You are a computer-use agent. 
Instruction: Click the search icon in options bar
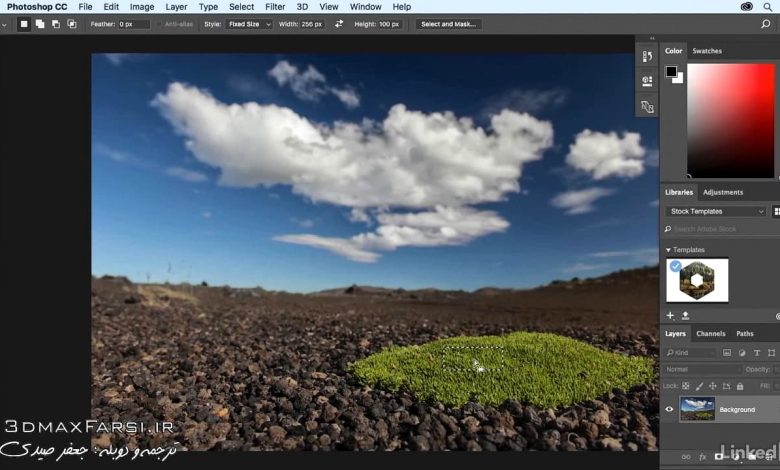[x=766, y=24]
